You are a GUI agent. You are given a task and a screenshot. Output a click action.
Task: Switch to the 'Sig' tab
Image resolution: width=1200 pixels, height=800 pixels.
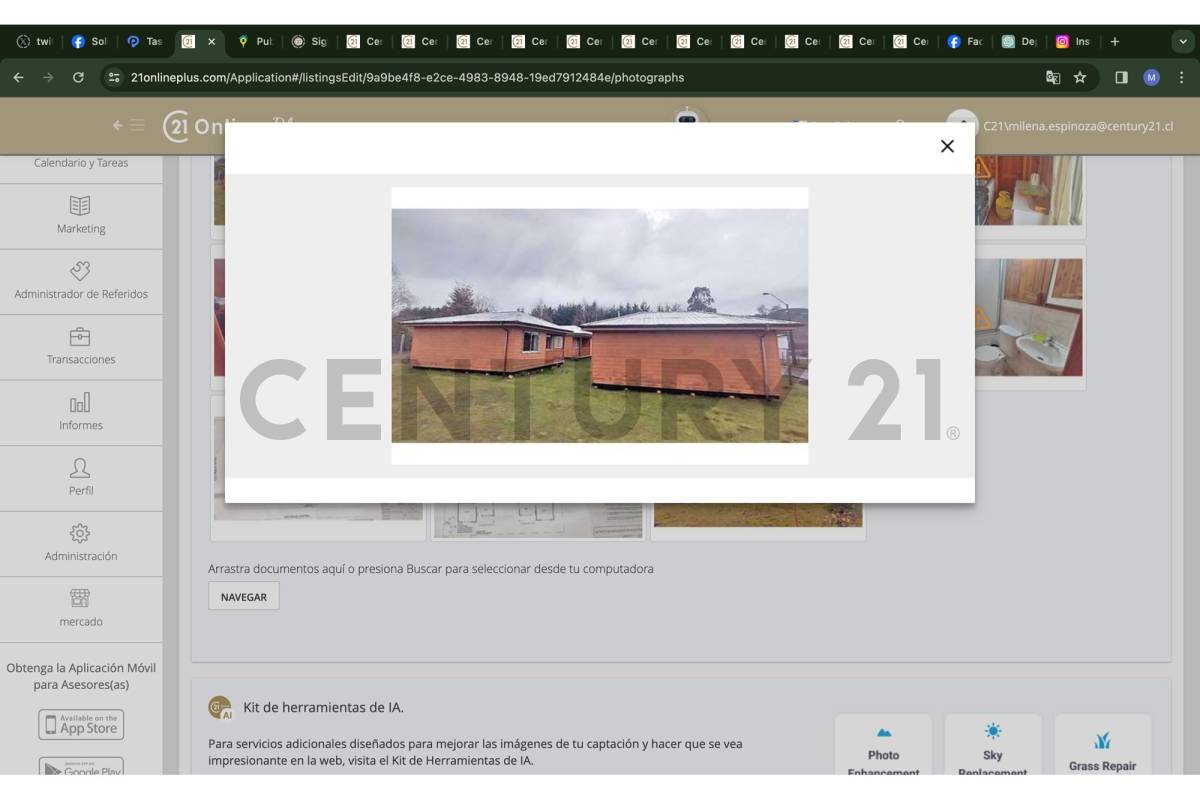tap(309, 42)
